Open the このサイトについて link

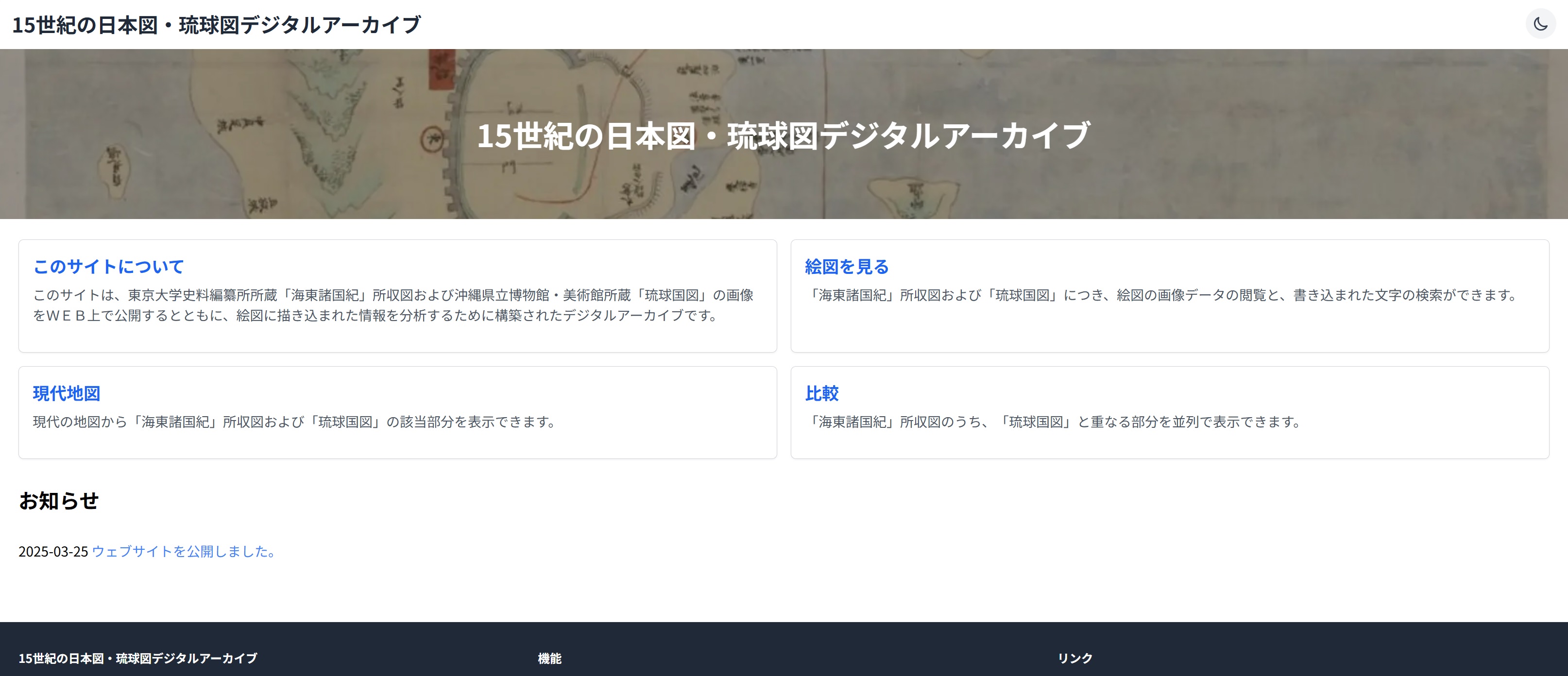(x=108, y=267)
